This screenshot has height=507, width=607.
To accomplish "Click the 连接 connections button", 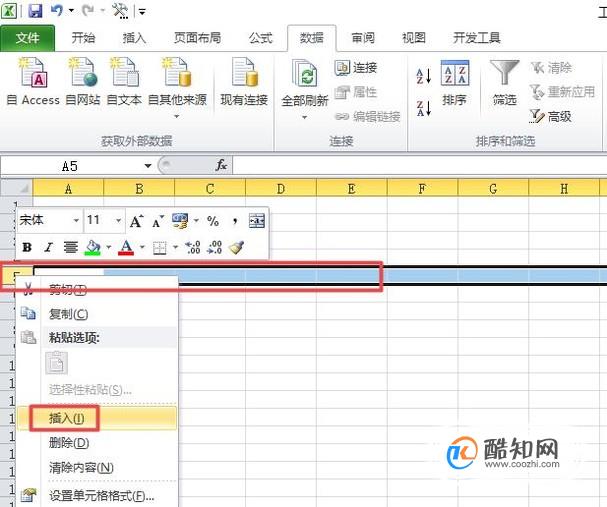I will [x=356, y=67].
